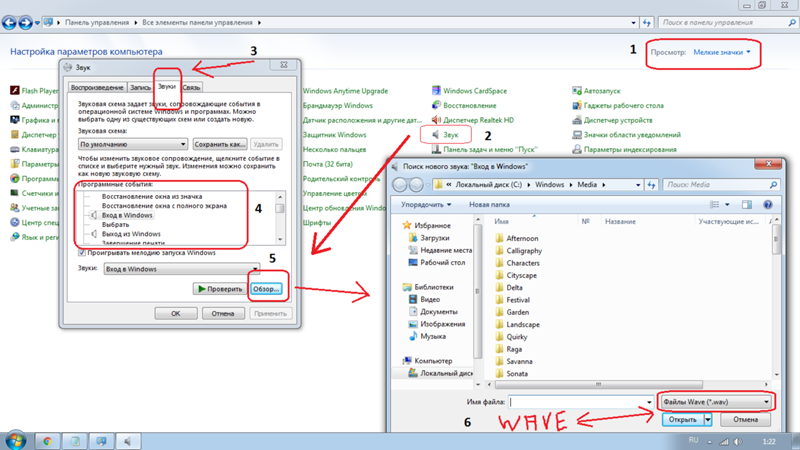Click refresh icon next to Control Panel address bar
800x450 pixels.
[647, 22]
